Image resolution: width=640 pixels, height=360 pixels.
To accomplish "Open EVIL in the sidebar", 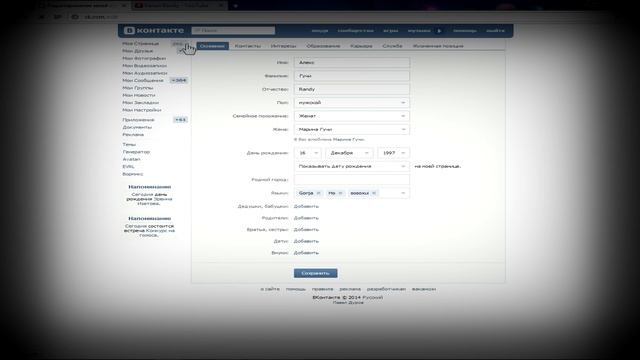I will pyautogui.click(x=128, y=166).
